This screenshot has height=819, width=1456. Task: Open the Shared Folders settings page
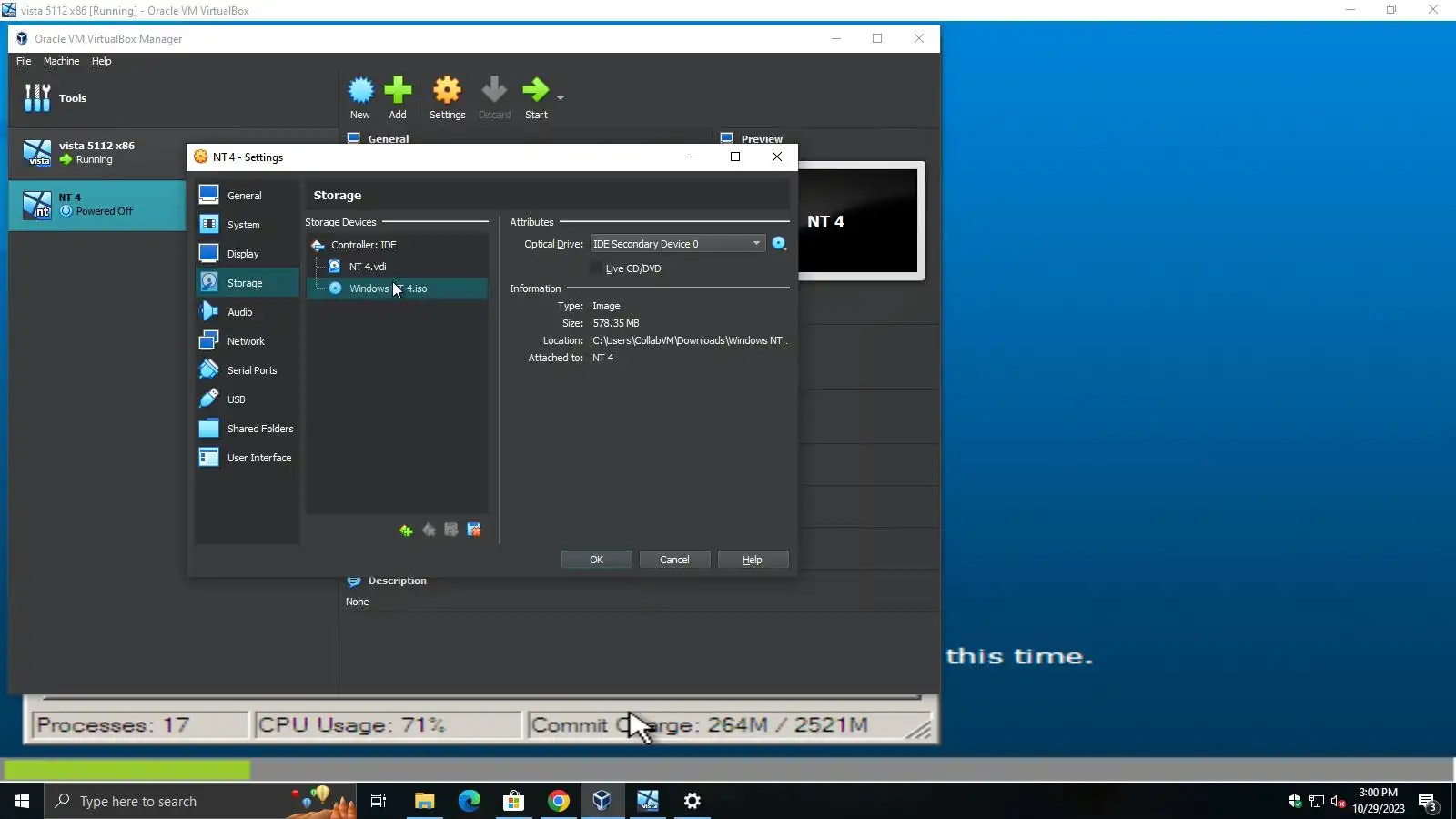click(248, 429)
